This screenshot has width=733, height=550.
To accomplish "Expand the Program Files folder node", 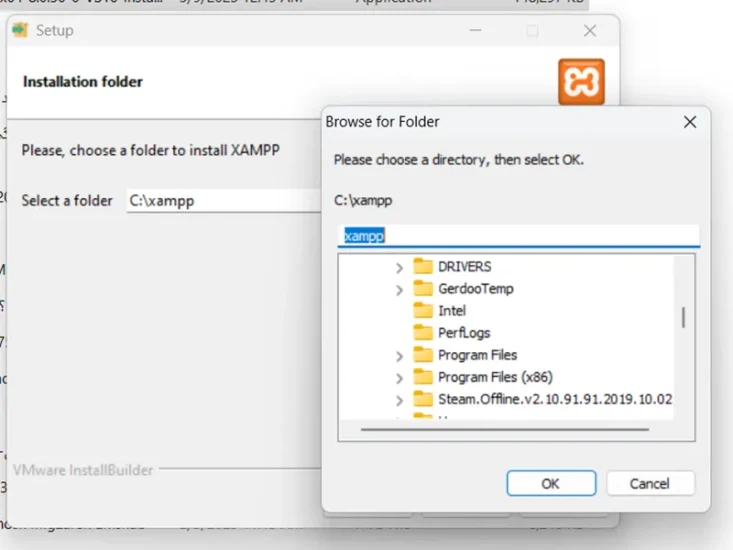I will click(399, 357).
